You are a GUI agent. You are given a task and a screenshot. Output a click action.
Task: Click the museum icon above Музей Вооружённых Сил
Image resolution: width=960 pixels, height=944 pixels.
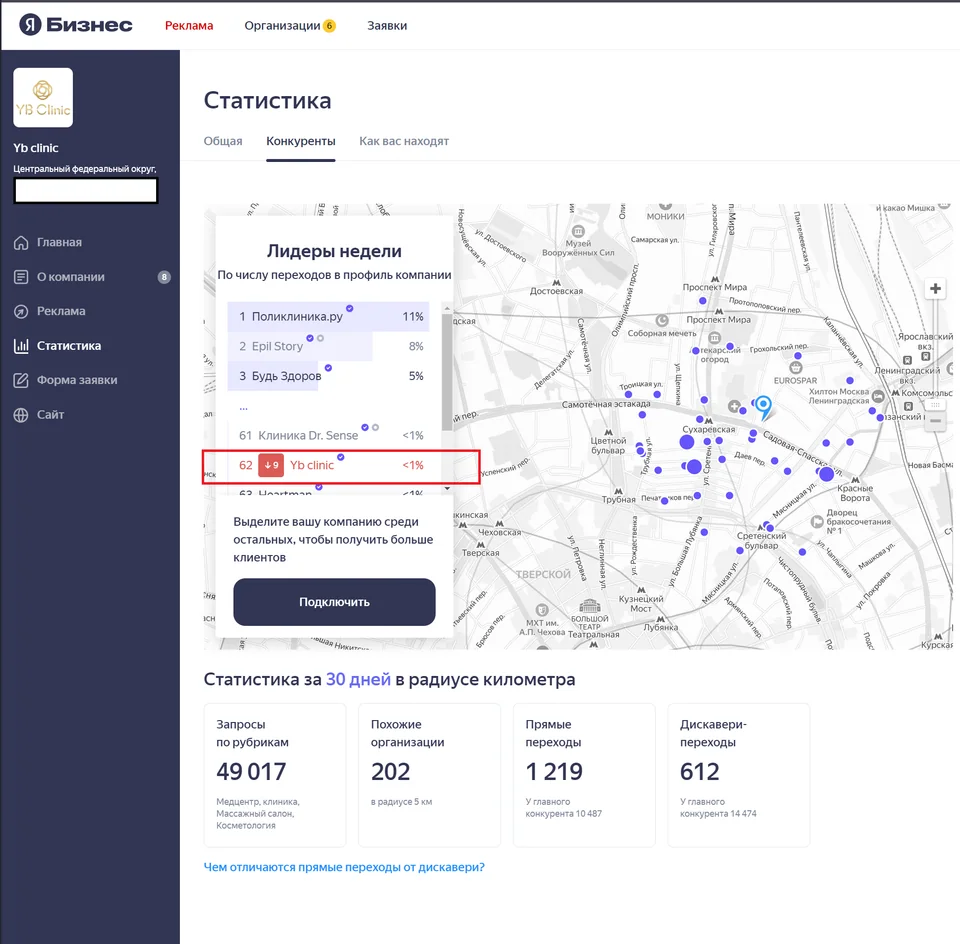pos(578,231)
